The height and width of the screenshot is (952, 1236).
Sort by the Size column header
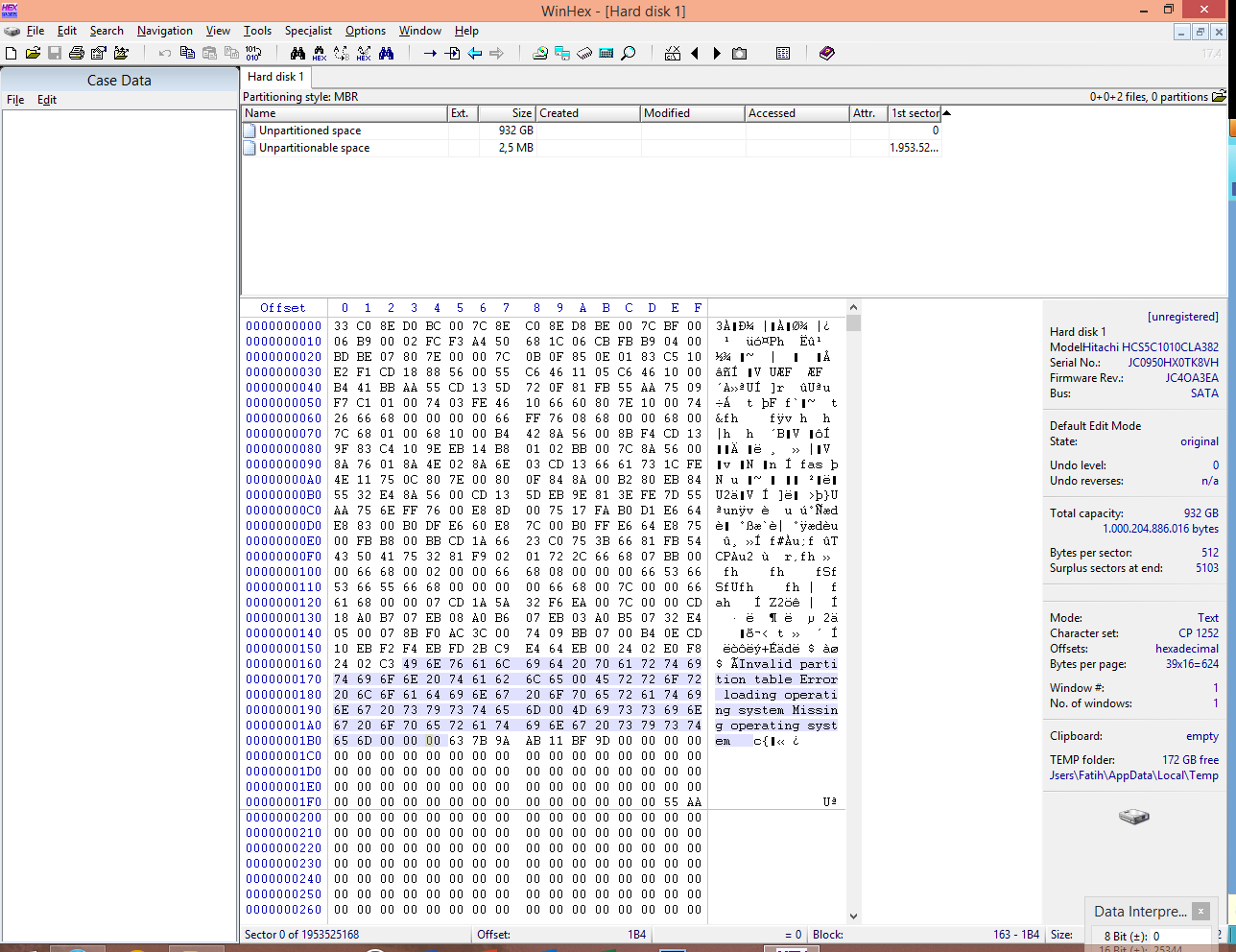[507, 113]
